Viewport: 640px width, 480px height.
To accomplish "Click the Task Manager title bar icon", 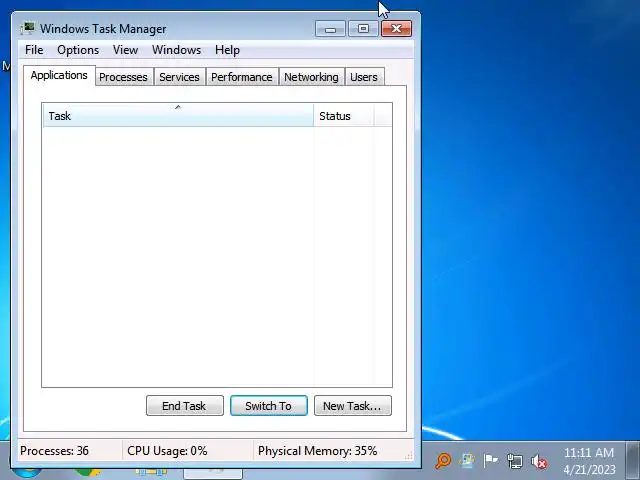I will pos(27,29).
